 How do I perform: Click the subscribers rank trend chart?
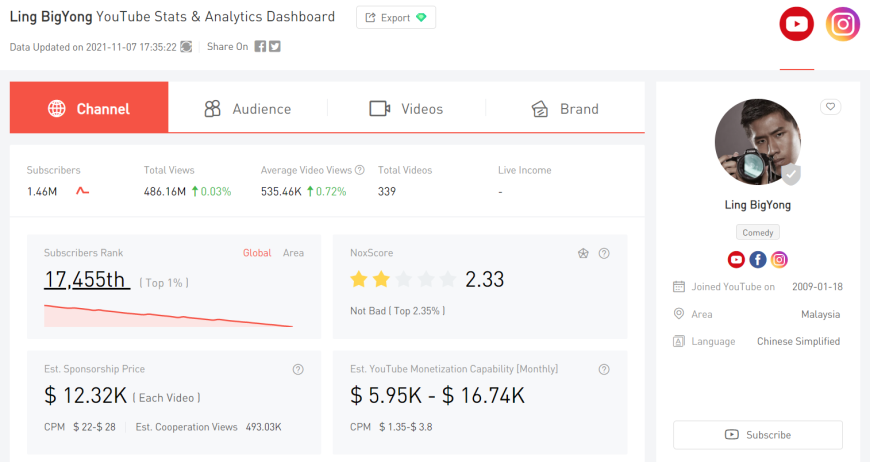click(x=168, y=316)
